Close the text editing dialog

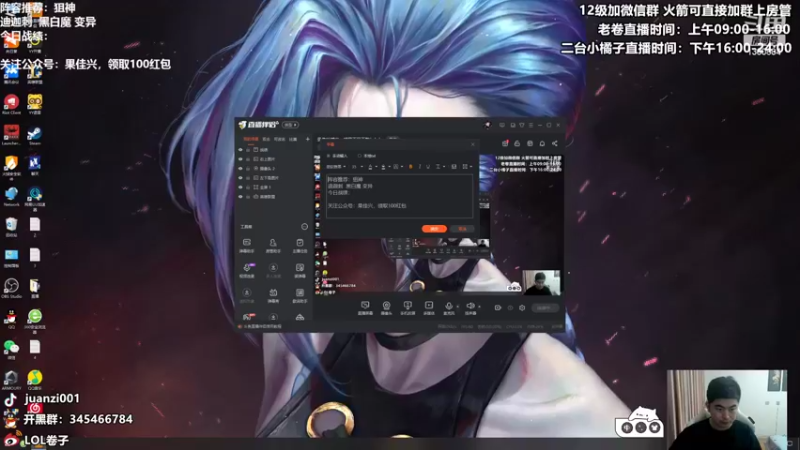473,144
